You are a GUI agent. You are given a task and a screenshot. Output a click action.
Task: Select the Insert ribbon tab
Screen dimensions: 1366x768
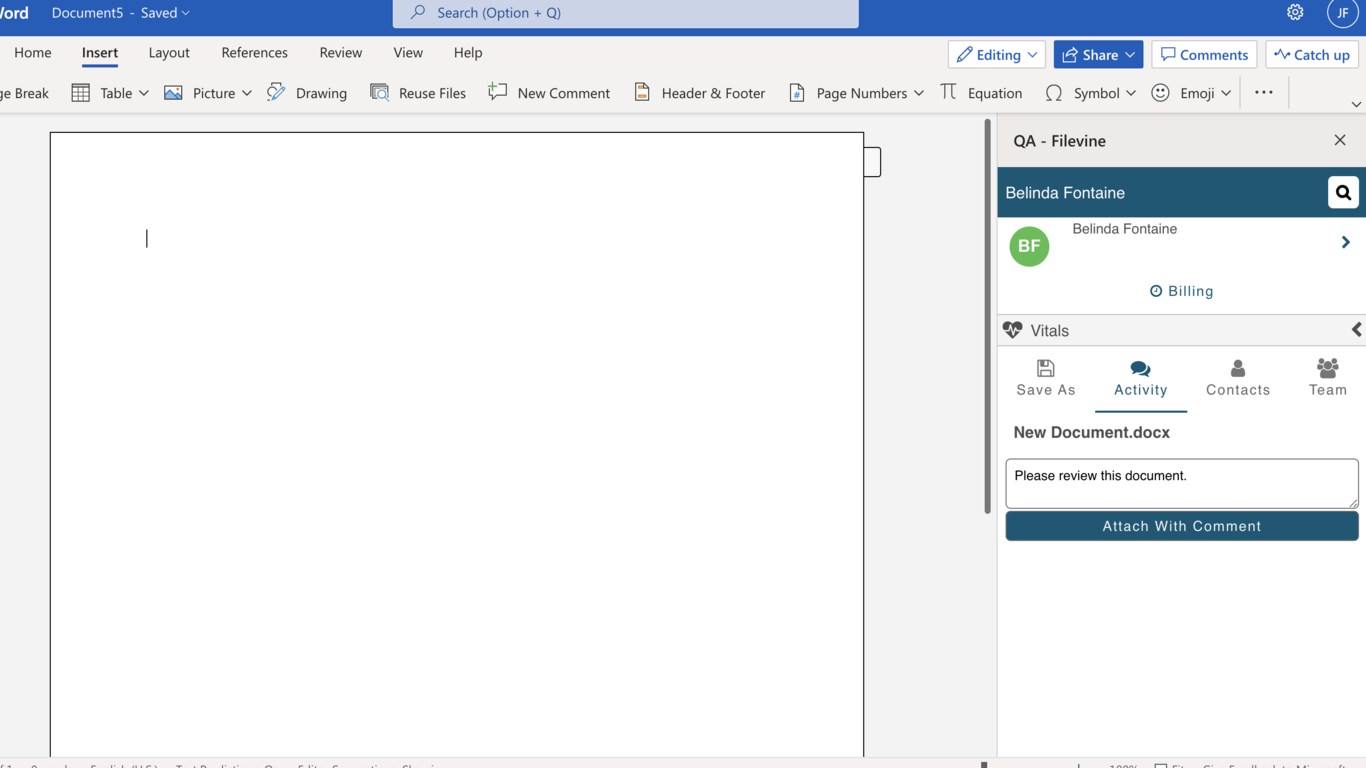(100, 53)
